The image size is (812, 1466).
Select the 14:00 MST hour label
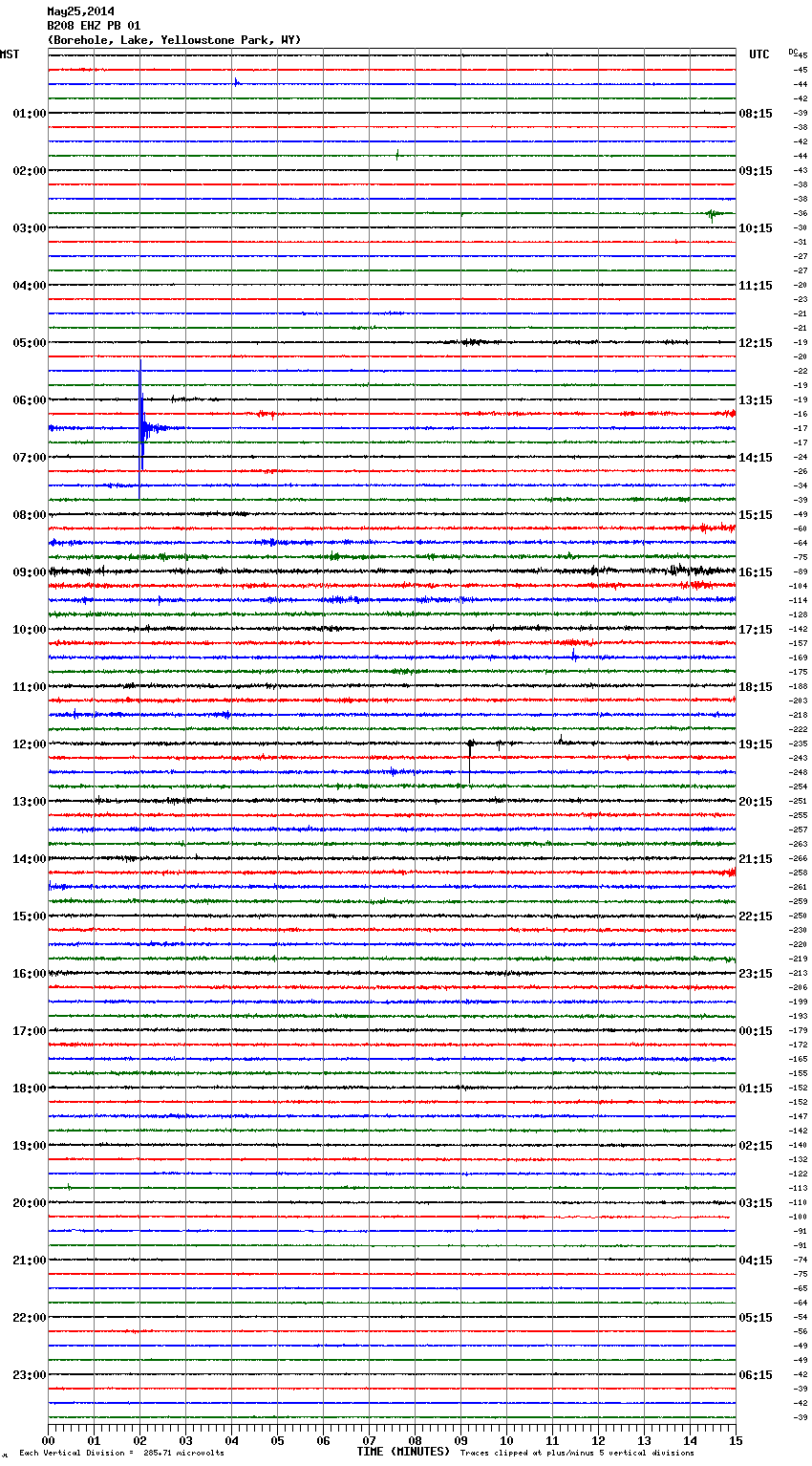[30, 859]
